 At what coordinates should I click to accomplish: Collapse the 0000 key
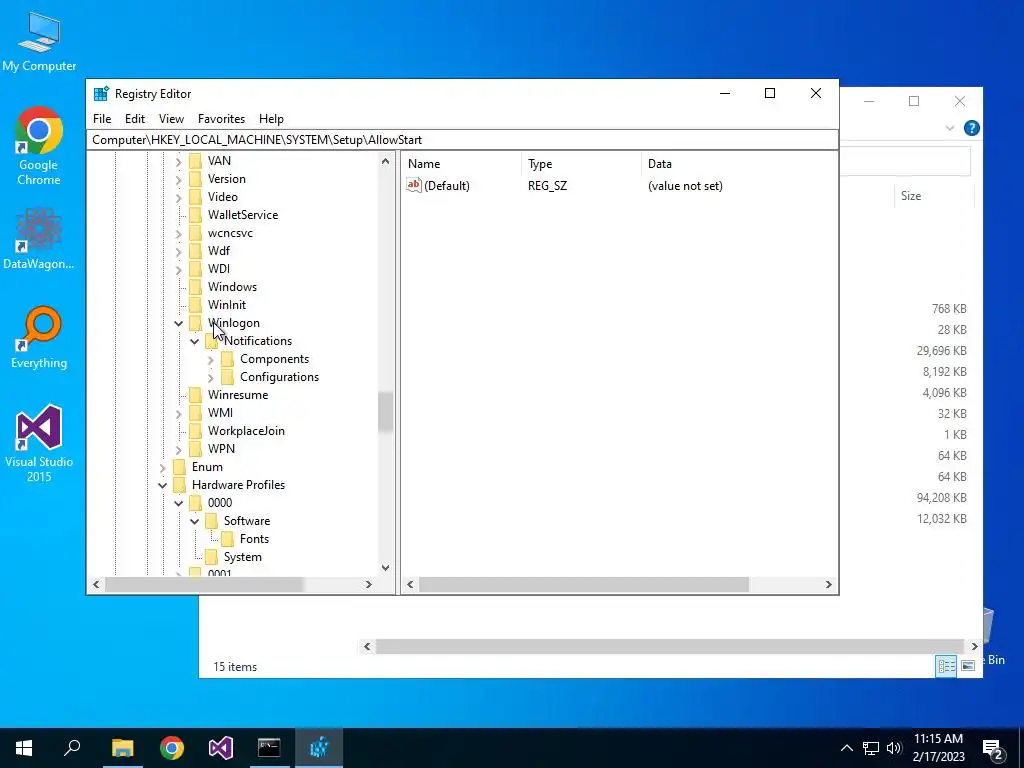coord(178,503)
